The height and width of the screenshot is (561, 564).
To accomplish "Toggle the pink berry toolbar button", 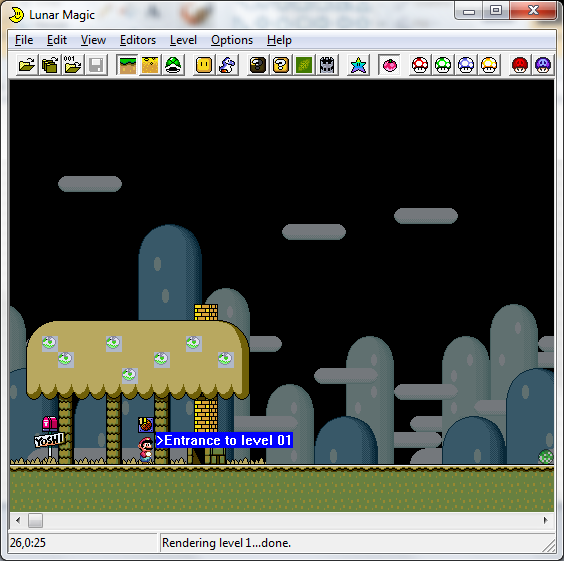I will pyautogui.click(x=390, y=65).
